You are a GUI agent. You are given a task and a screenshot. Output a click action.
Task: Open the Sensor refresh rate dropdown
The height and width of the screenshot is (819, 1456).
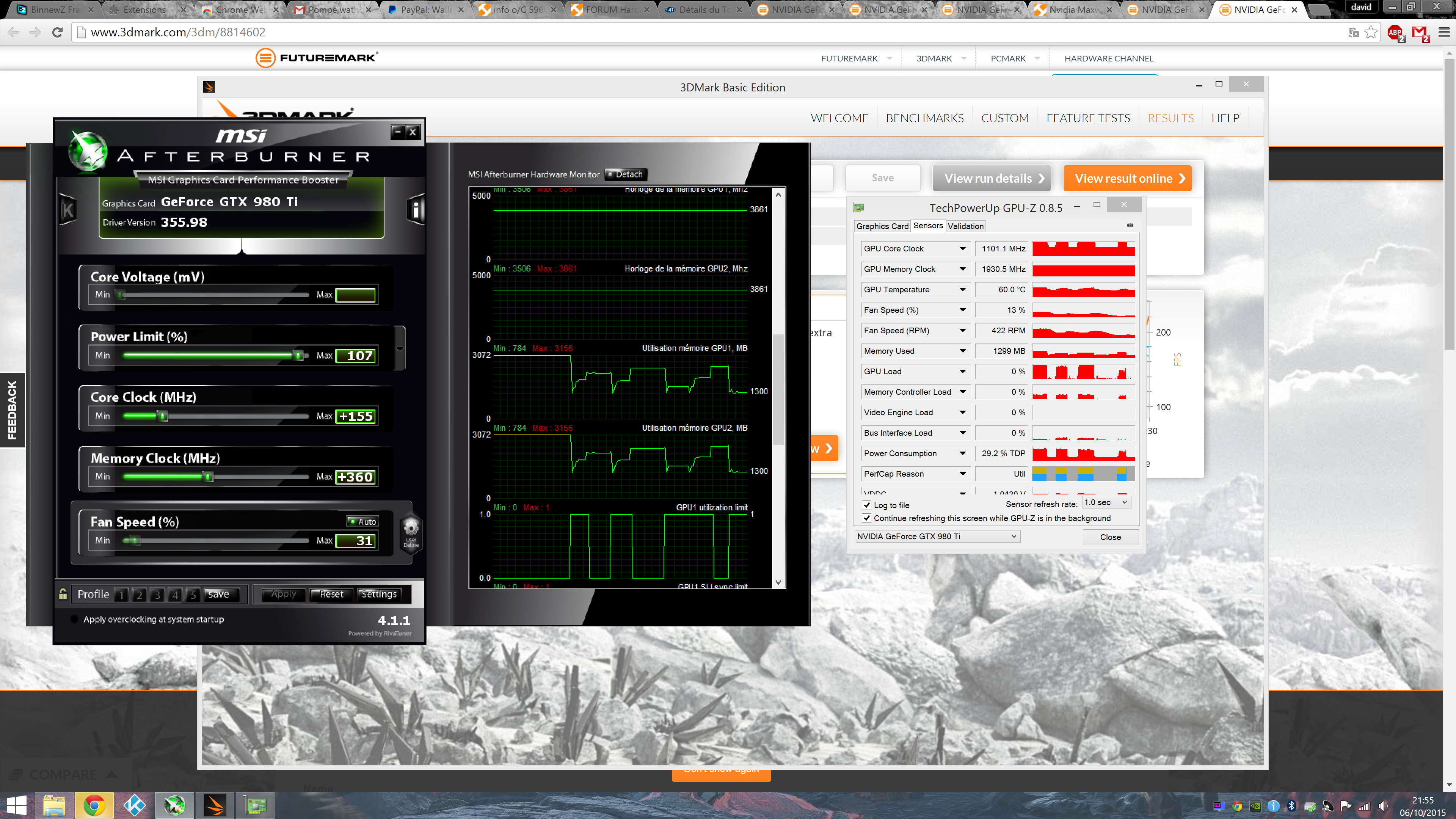(x=1106, y=502)
